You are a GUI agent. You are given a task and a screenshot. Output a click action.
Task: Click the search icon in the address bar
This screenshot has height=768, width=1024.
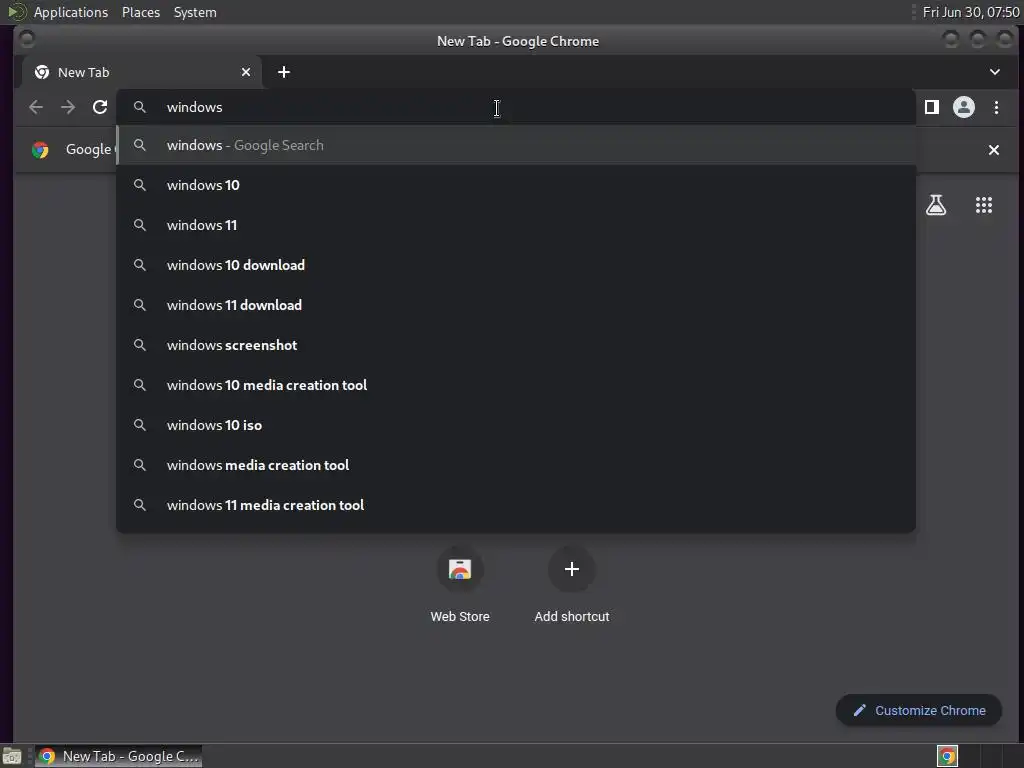pos(140,107)
